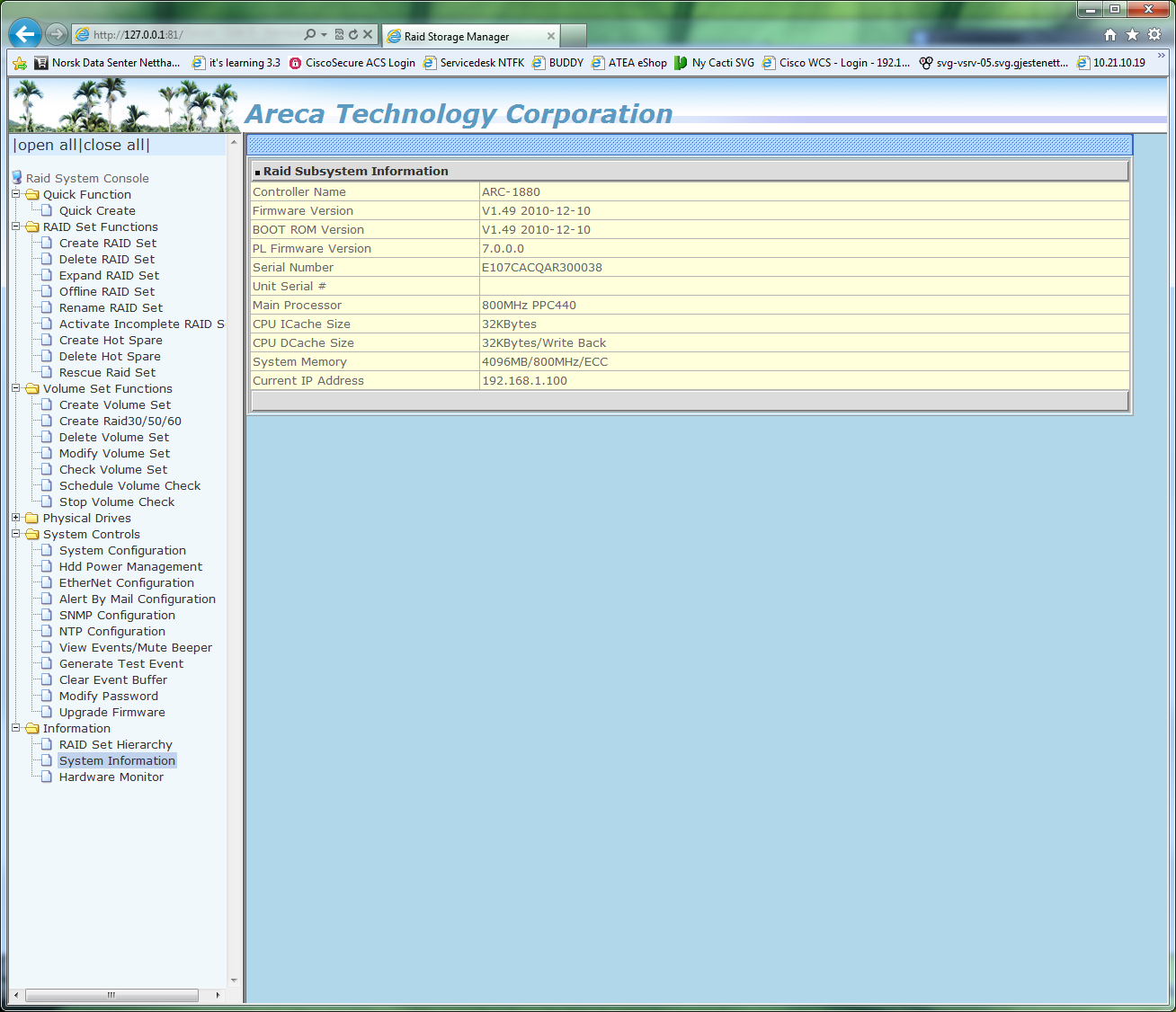Open the Alert By Mail Configuration page
The height and width of the screenshot is (1012, 1176).
[138, 599]
